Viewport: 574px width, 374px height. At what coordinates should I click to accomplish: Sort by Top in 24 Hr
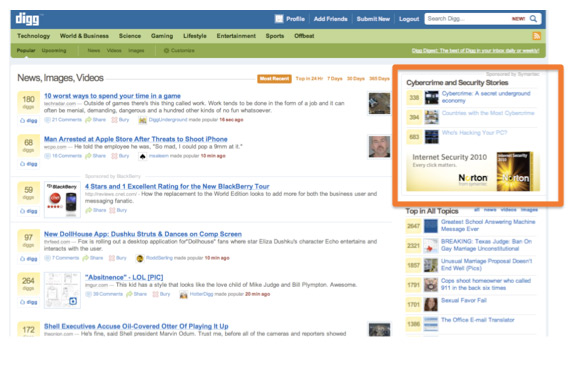pos(309,79)
